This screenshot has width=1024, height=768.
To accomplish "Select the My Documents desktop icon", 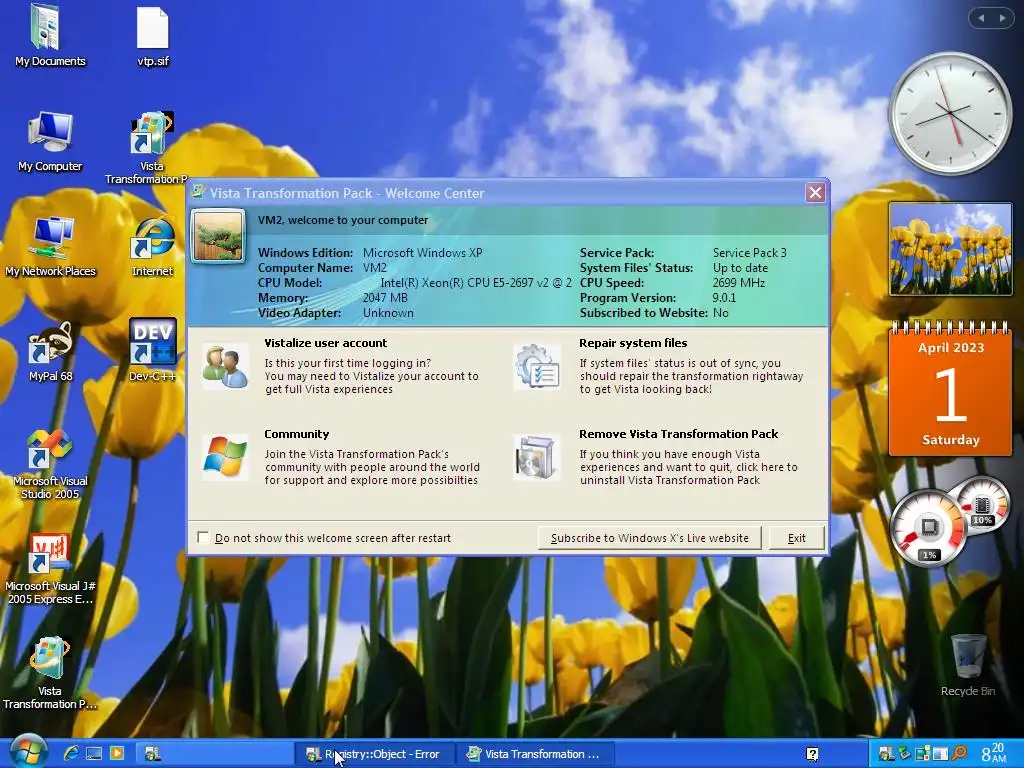I will [50, 35].
